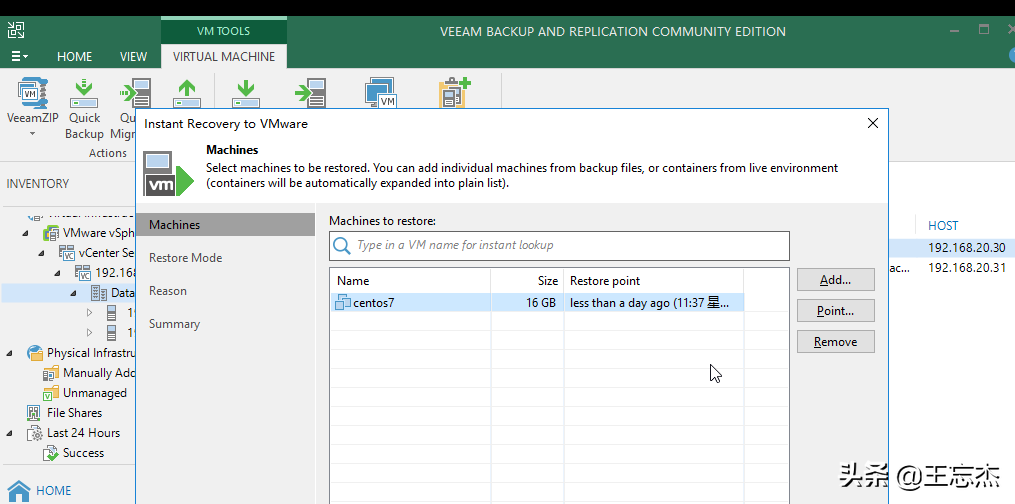Collapse the Physical Infrastructure node

click(x=10, y=353)
